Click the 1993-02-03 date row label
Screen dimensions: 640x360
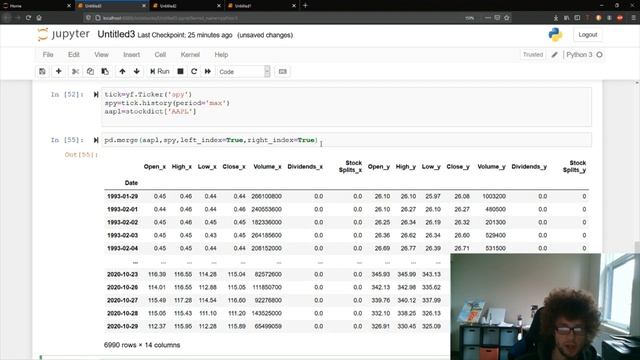(122, 236)
